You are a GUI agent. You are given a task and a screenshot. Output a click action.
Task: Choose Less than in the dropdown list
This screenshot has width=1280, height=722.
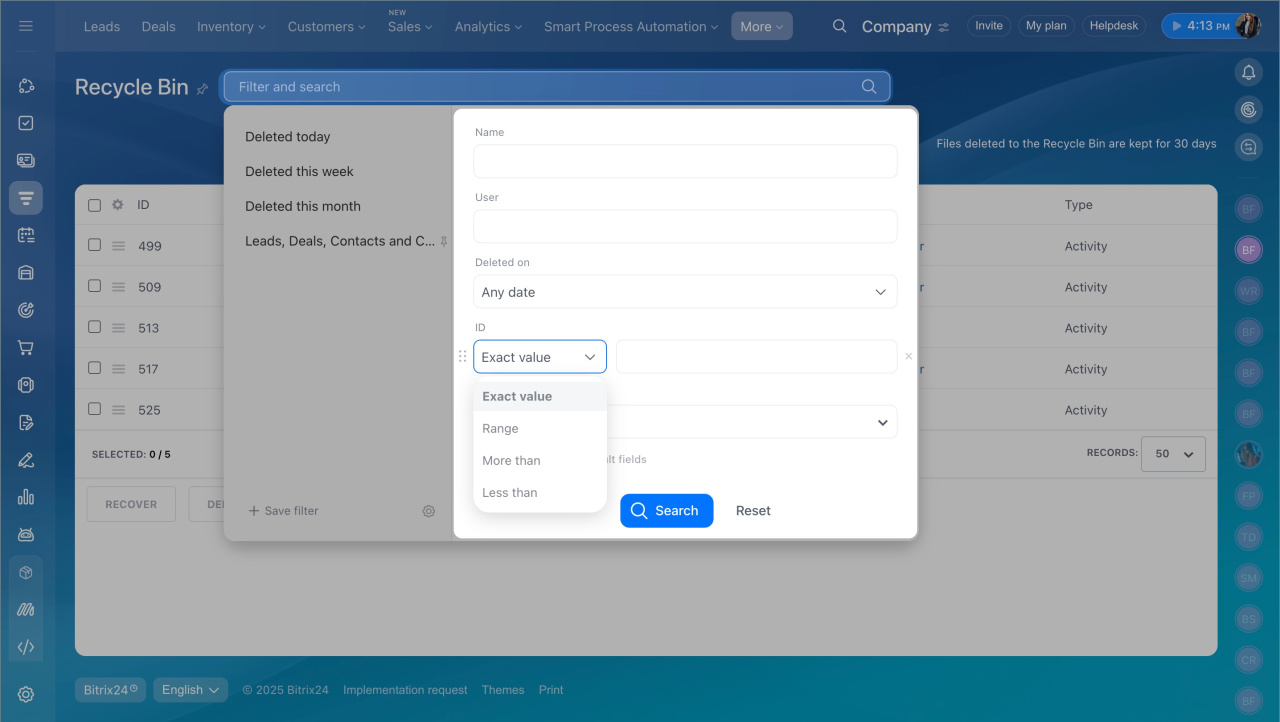[510, 493]
